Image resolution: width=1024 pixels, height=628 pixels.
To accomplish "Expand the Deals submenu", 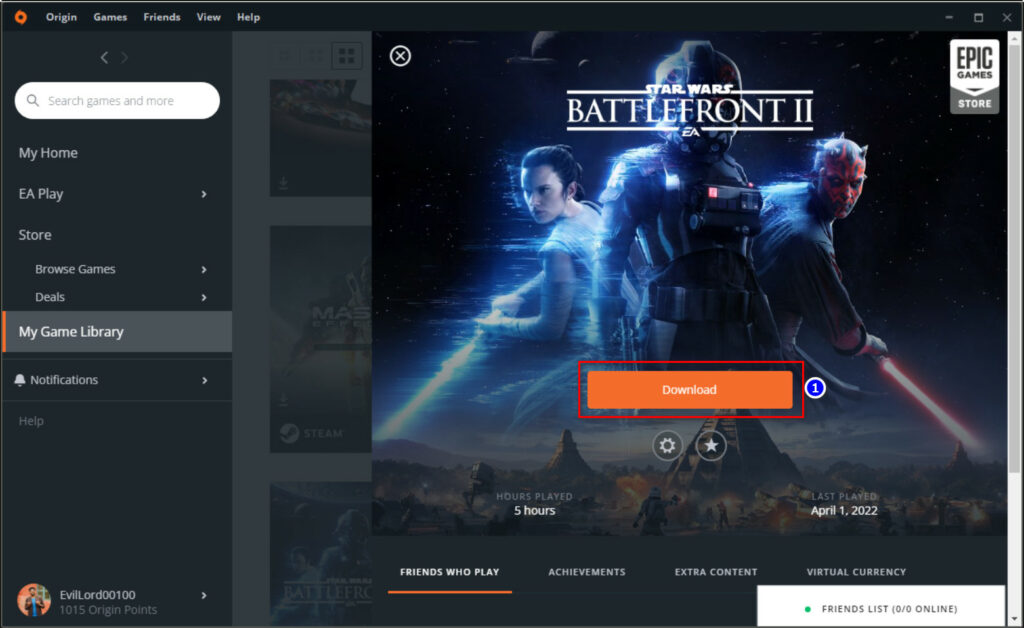I will click(204, 297).
